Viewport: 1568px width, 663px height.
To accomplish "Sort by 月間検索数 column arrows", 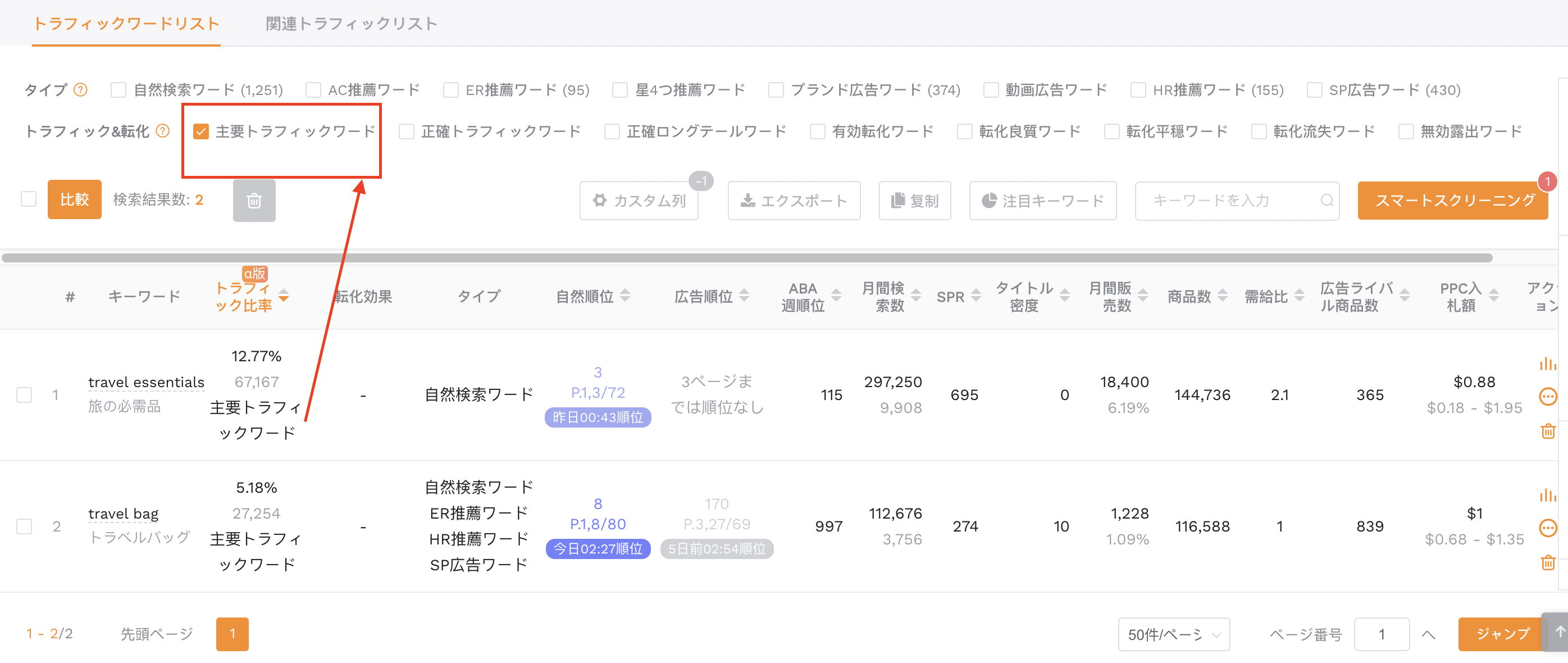I will 915,296.
